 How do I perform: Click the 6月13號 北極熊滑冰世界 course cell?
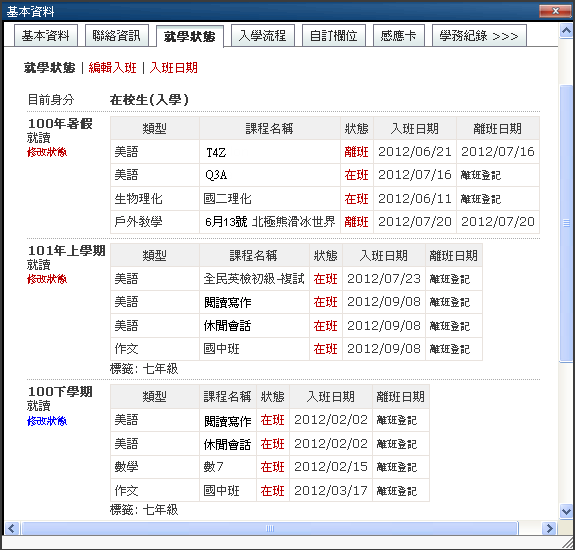click(270, 222)
